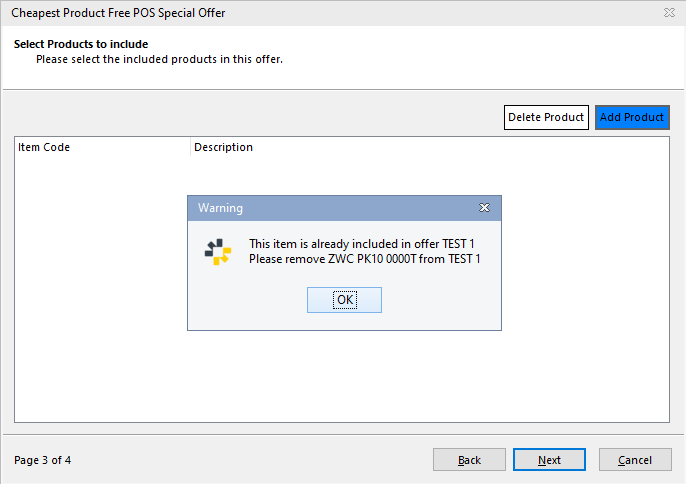The width and height of the screenshot is (686, 484).
Task: Proceed with the Next button
Action: pos(549,460)
